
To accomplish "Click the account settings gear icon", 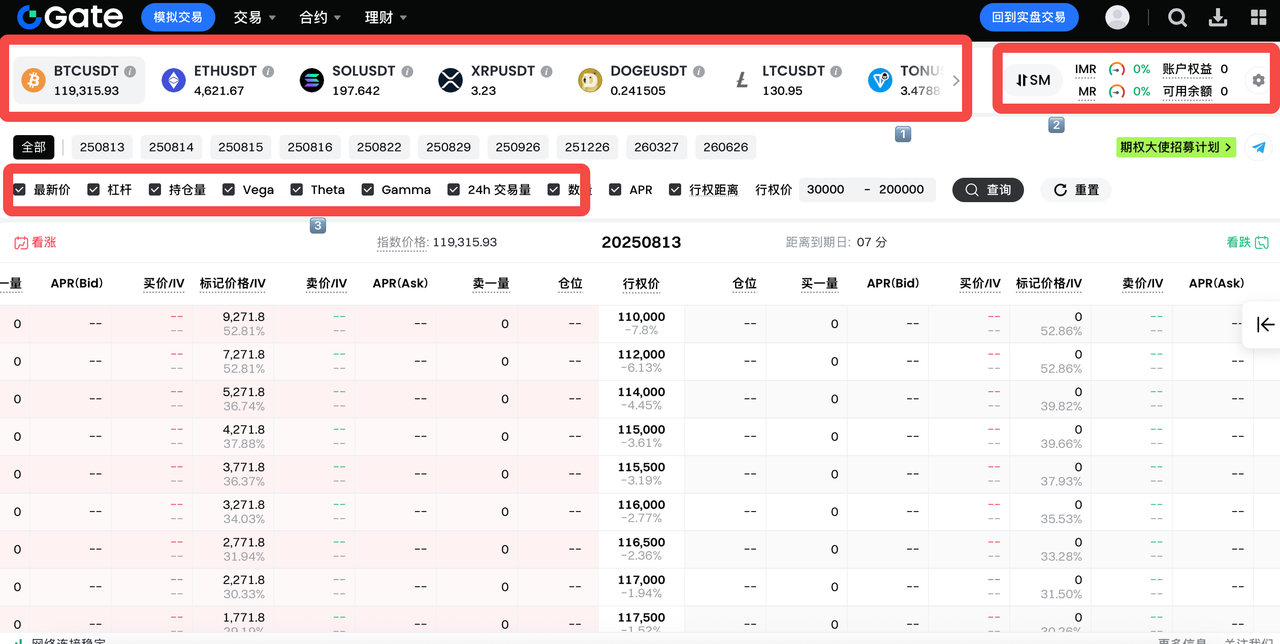I will (x=1258, y=80).
